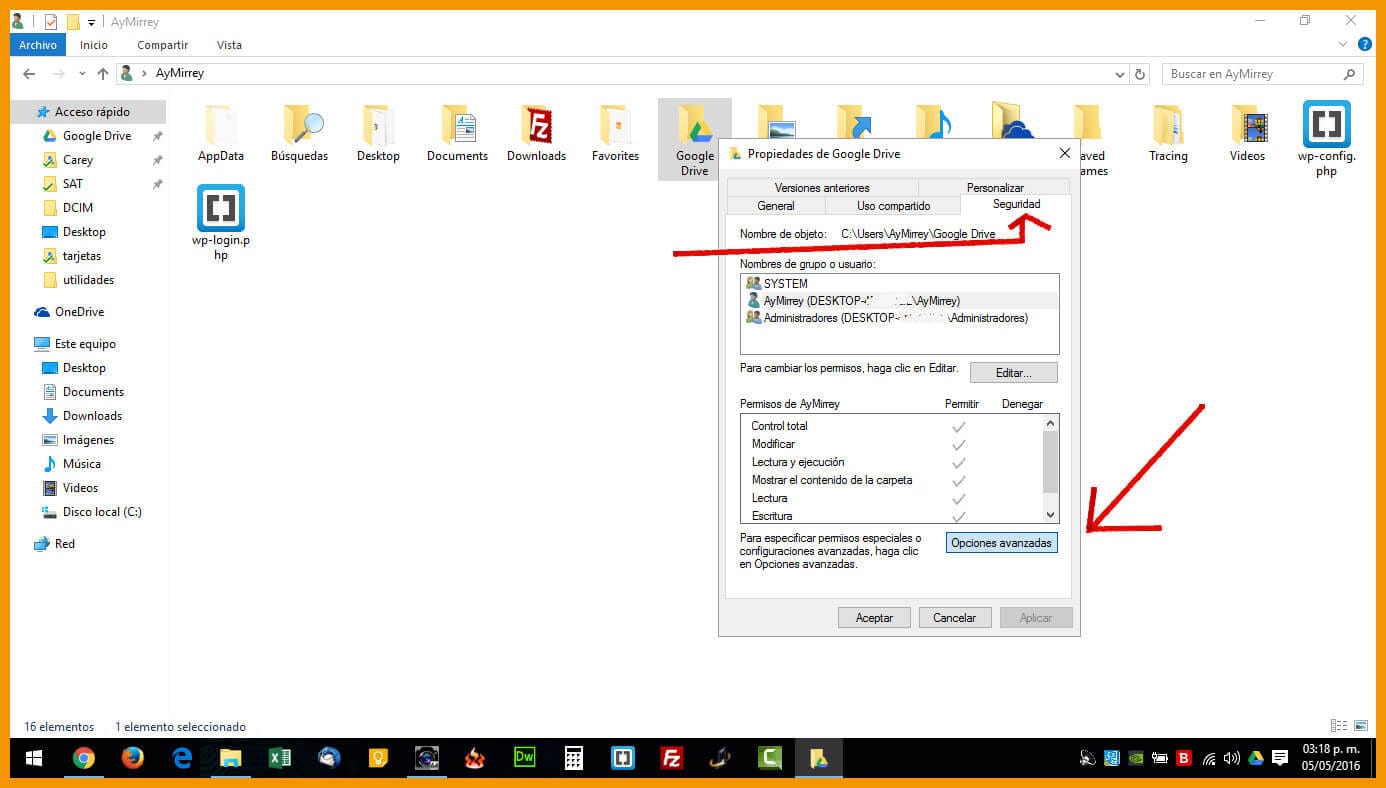This screenshot has width=1386, height=788.
Task: Open the Documents folder in the file pane
Action: point(457,133)
